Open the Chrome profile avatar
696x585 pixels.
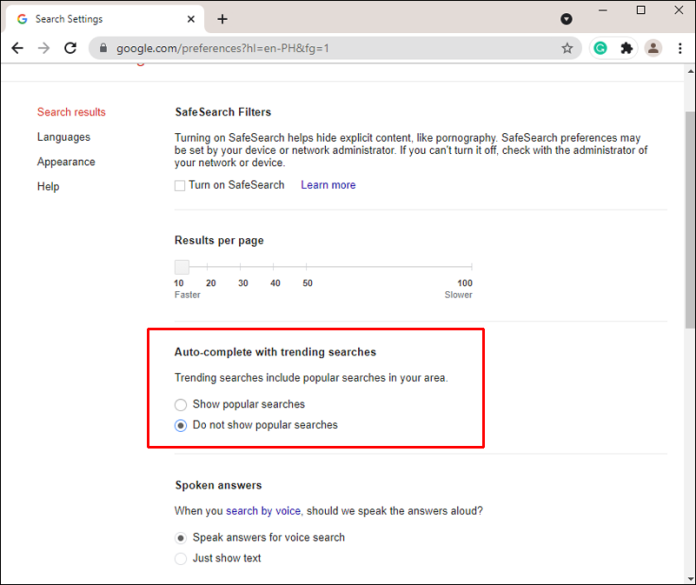pyautogui.click(x=653, y=48)
